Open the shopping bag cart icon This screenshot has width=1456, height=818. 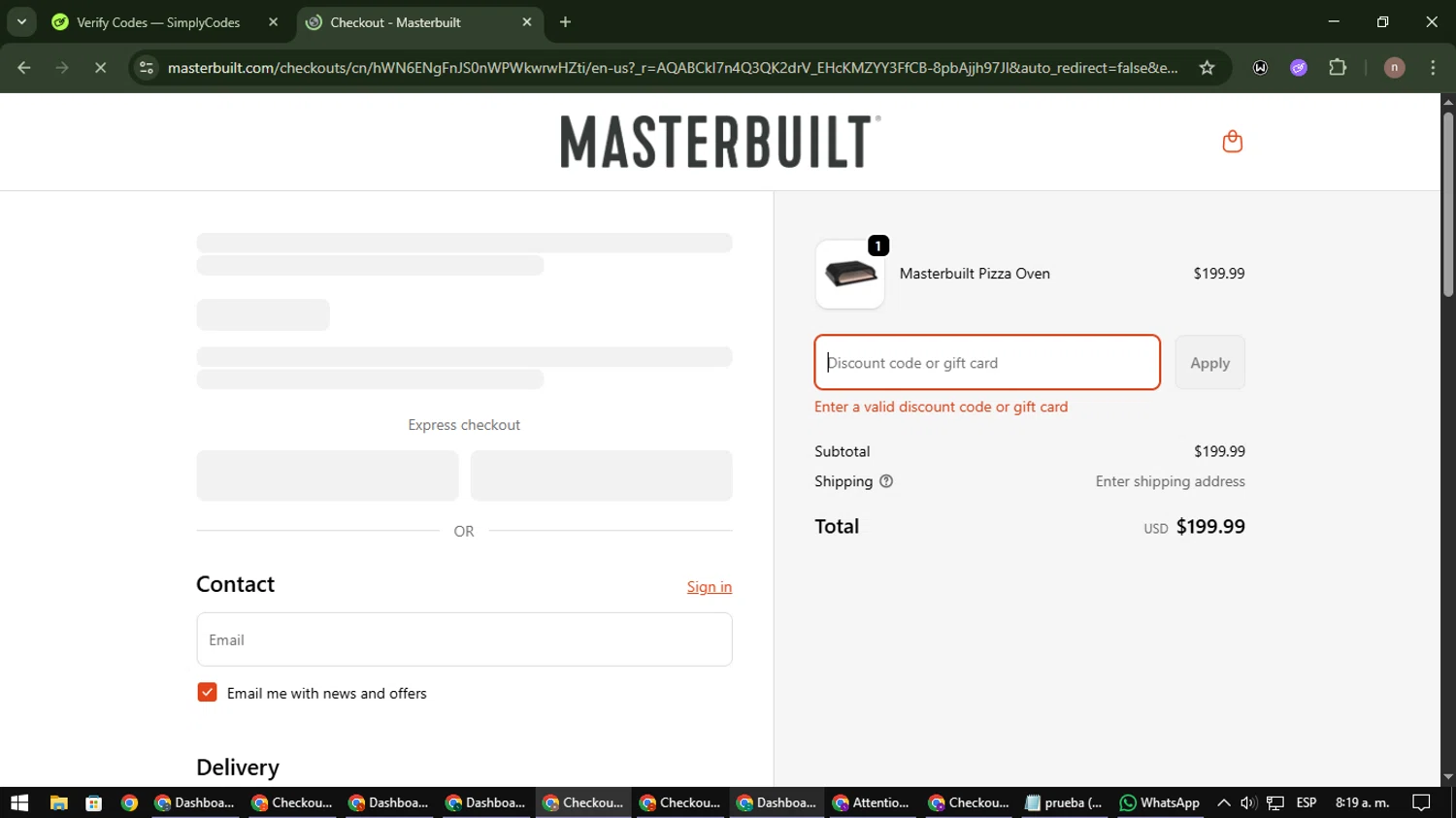[x=1232, y=142]
